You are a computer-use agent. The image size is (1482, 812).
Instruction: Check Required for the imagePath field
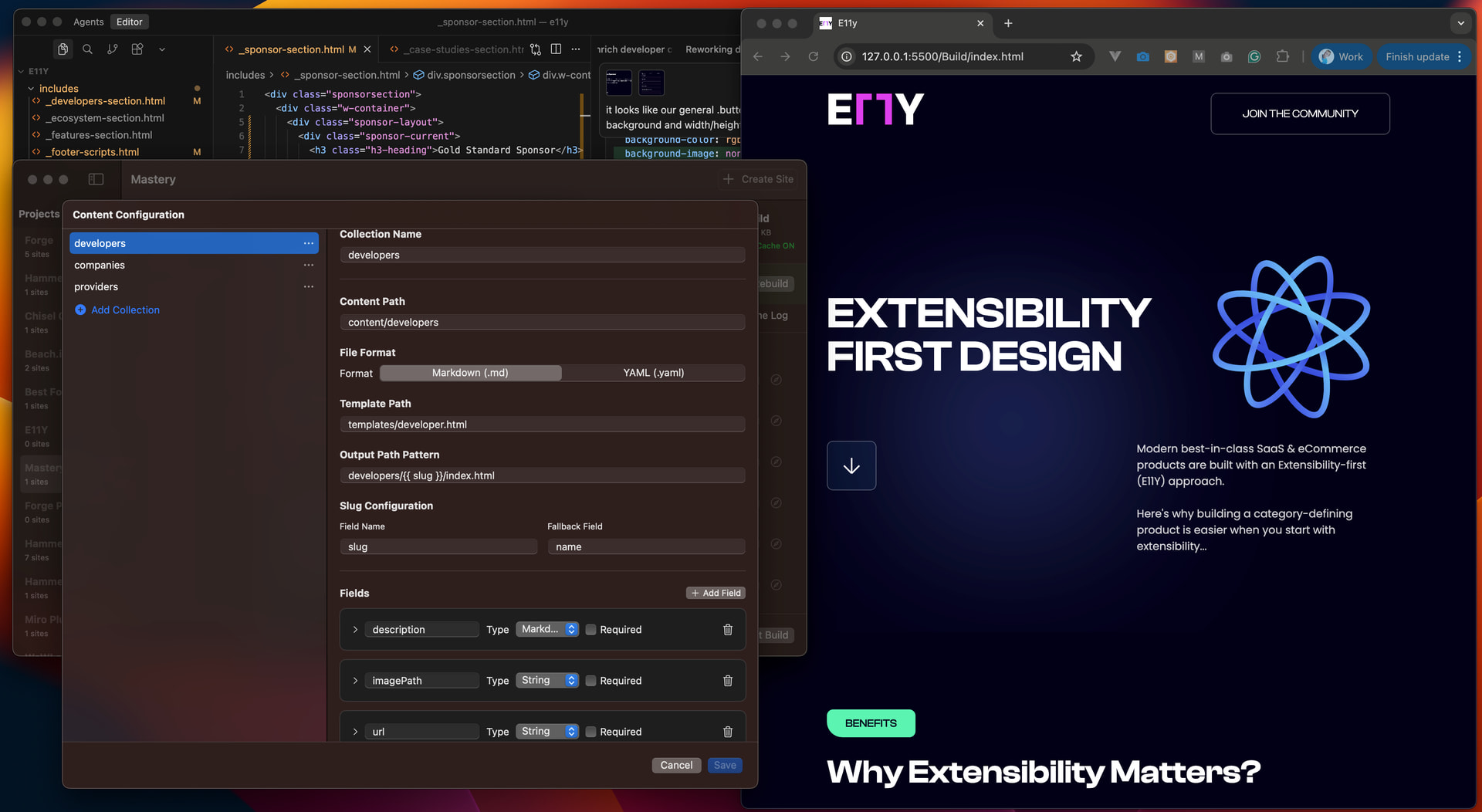[591, 681]
